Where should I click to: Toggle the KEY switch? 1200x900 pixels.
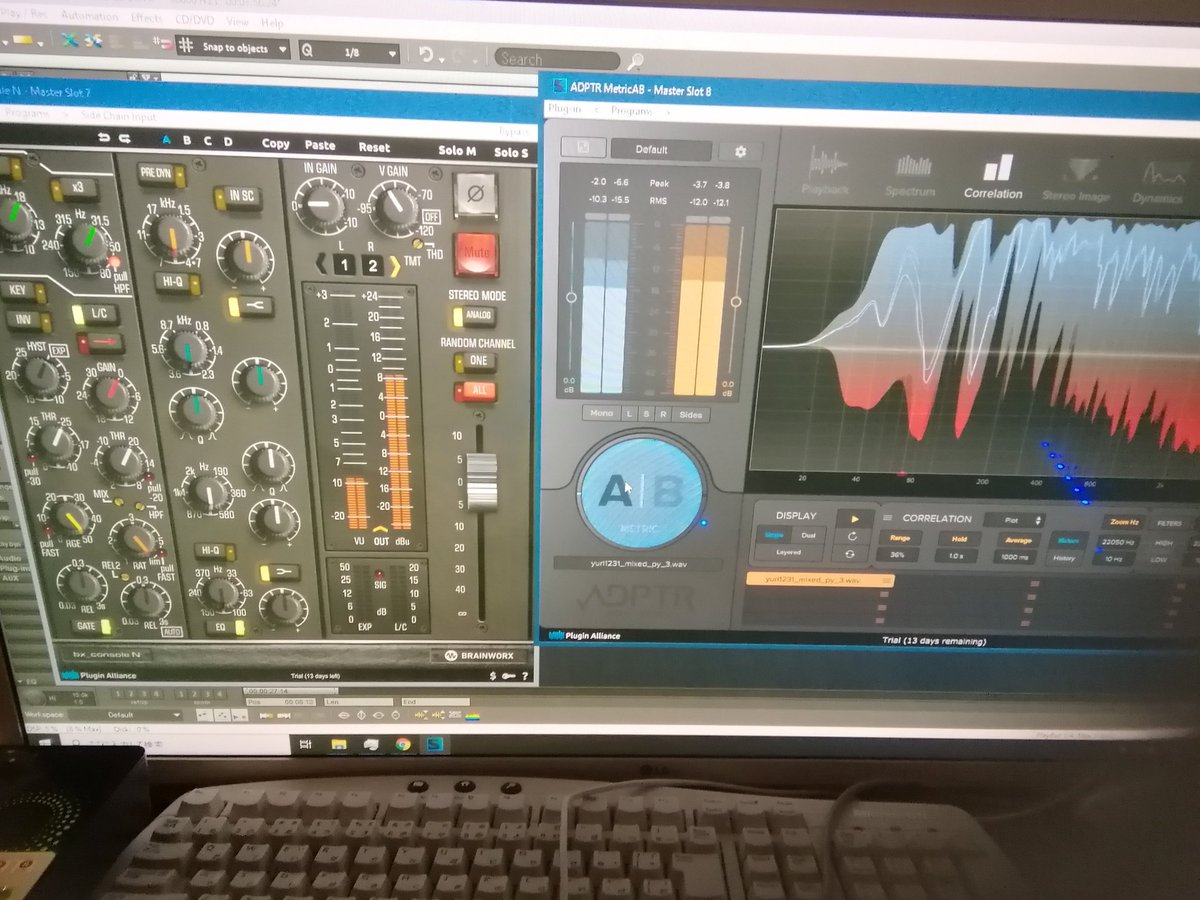pos(24,293)
